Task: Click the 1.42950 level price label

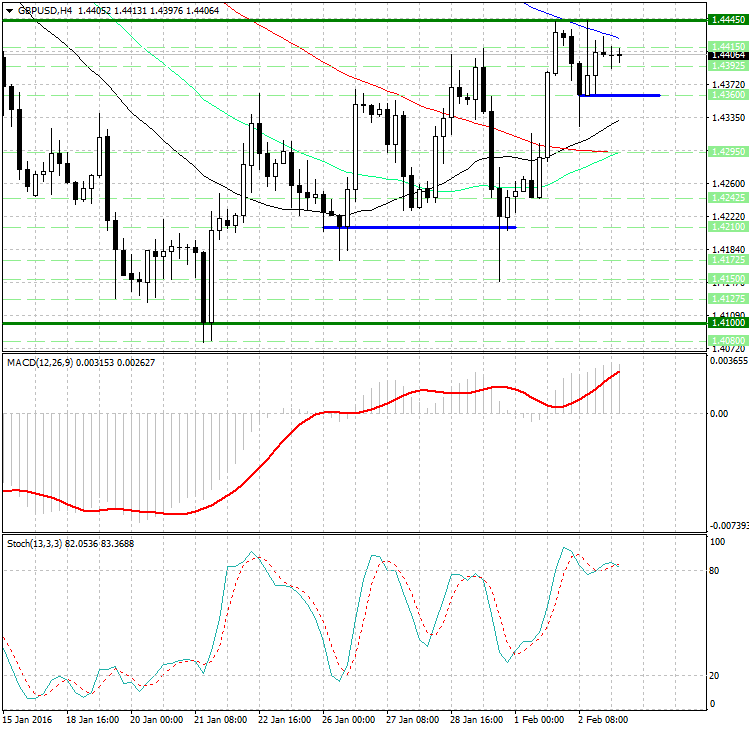Action: pos(728,151)
